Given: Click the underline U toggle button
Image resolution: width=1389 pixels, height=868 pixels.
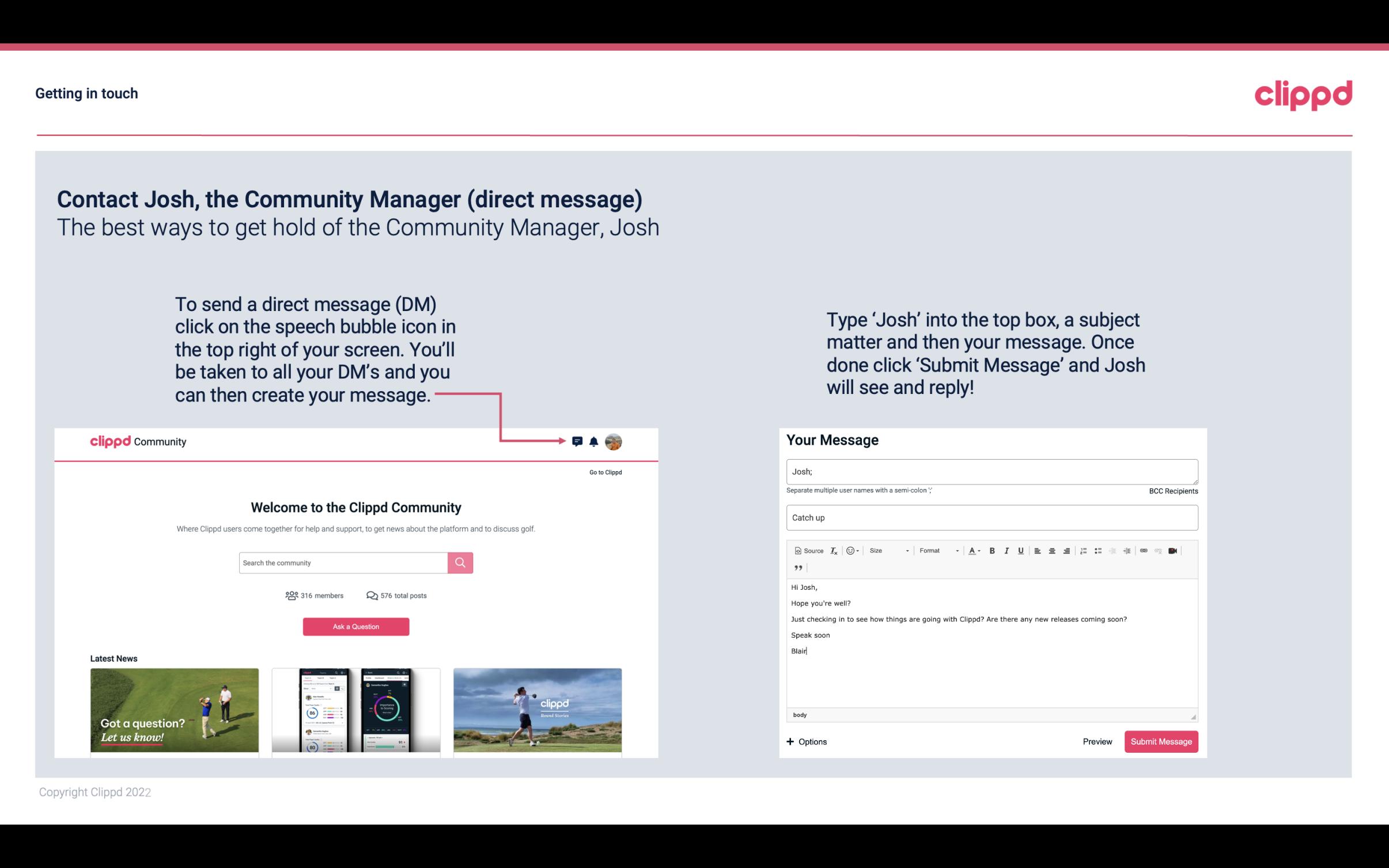Looking at the screenshot, I should (1020, 550).
